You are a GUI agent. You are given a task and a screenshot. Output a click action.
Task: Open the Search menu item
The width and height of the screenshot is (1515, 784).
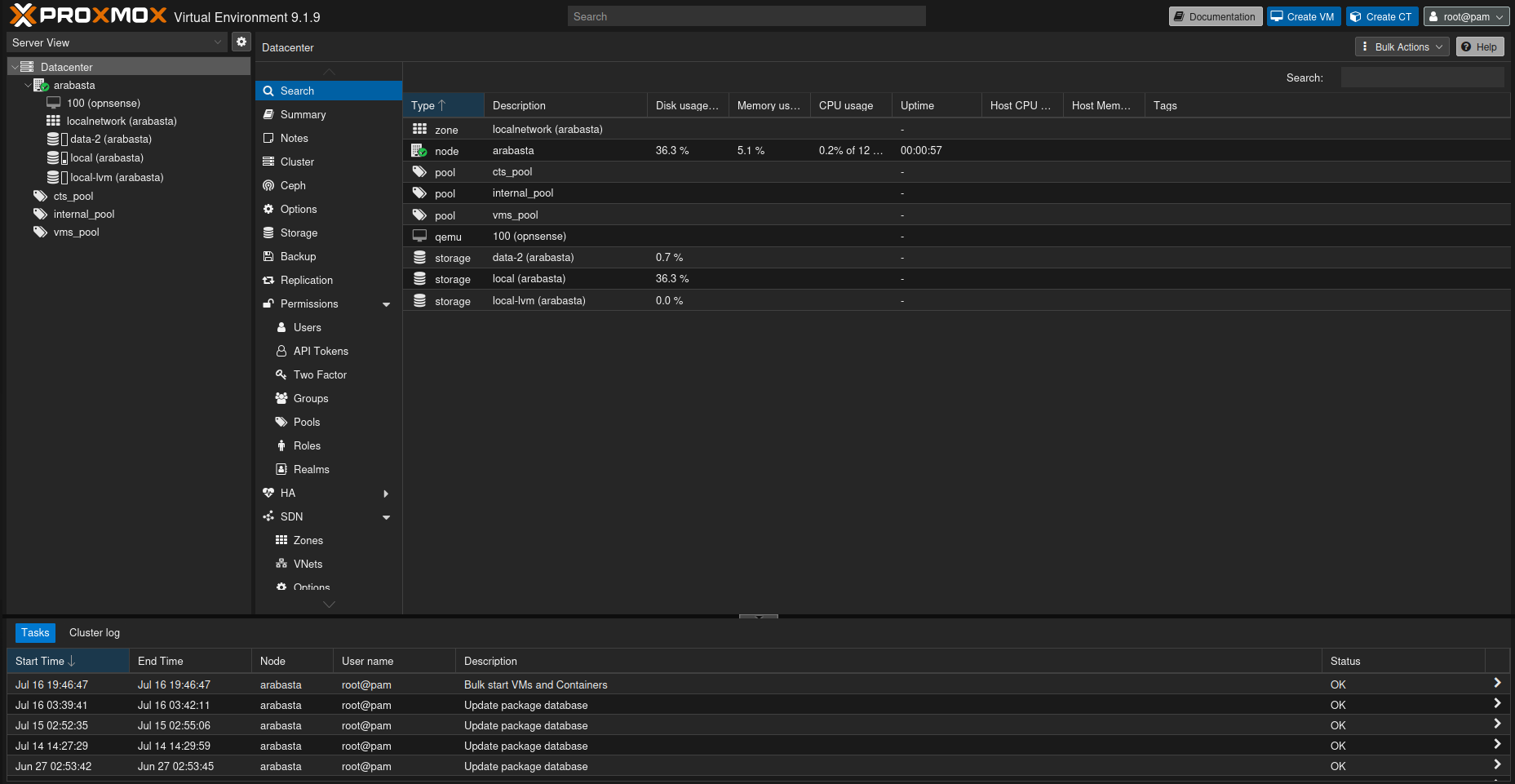(x=329, y=91)
